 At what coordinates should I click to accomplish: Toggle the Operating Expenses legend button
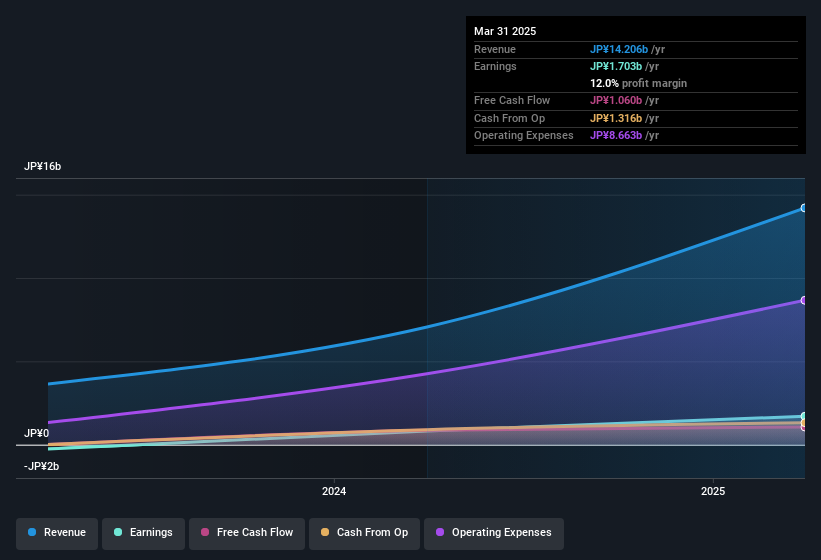tap(493, 533)
